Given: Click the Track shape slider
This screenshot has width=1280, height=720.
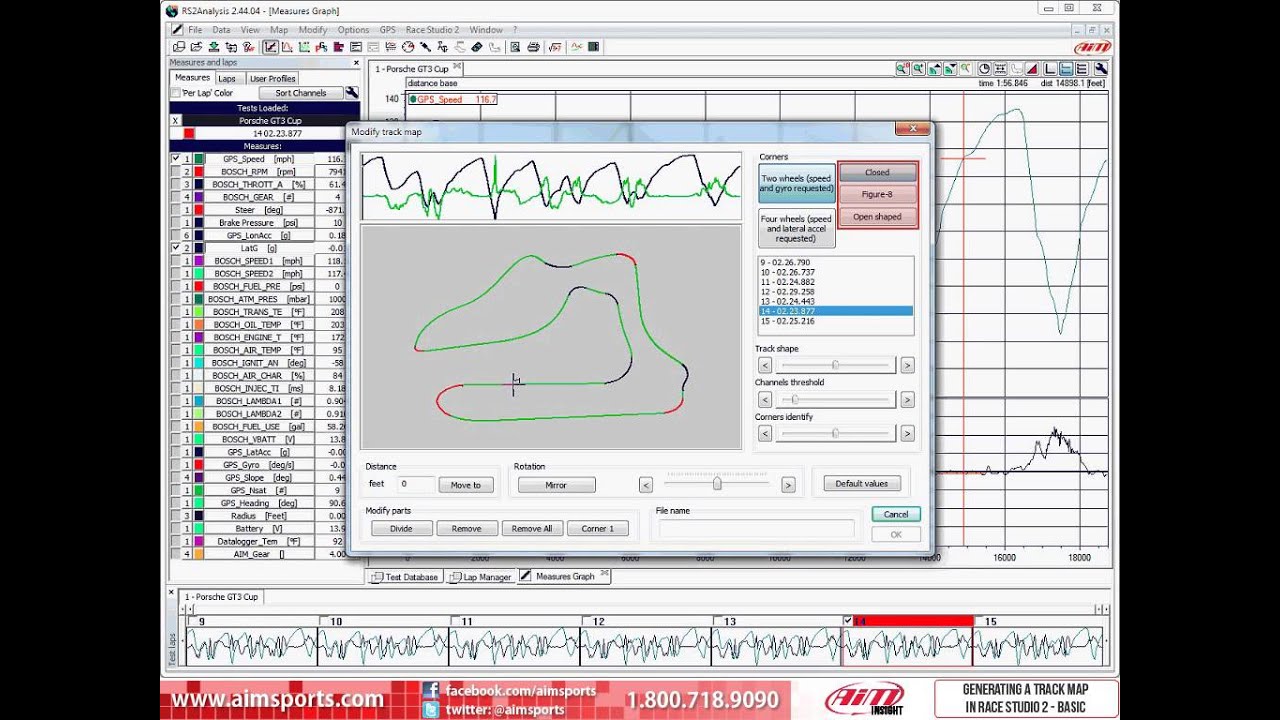Looking at the screenshot, I should coord(835,365).
